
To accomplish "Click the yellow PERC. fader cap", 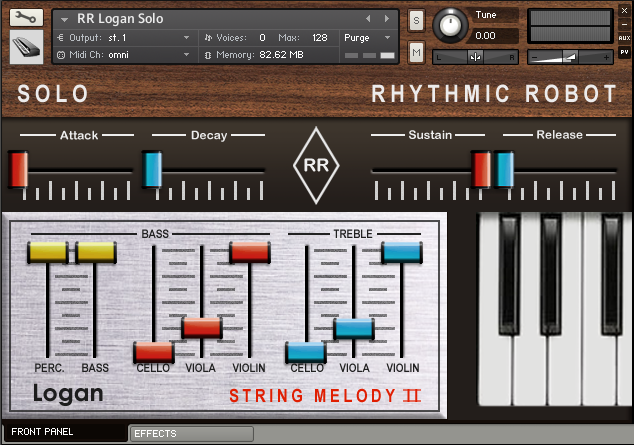I will [47, 252].
